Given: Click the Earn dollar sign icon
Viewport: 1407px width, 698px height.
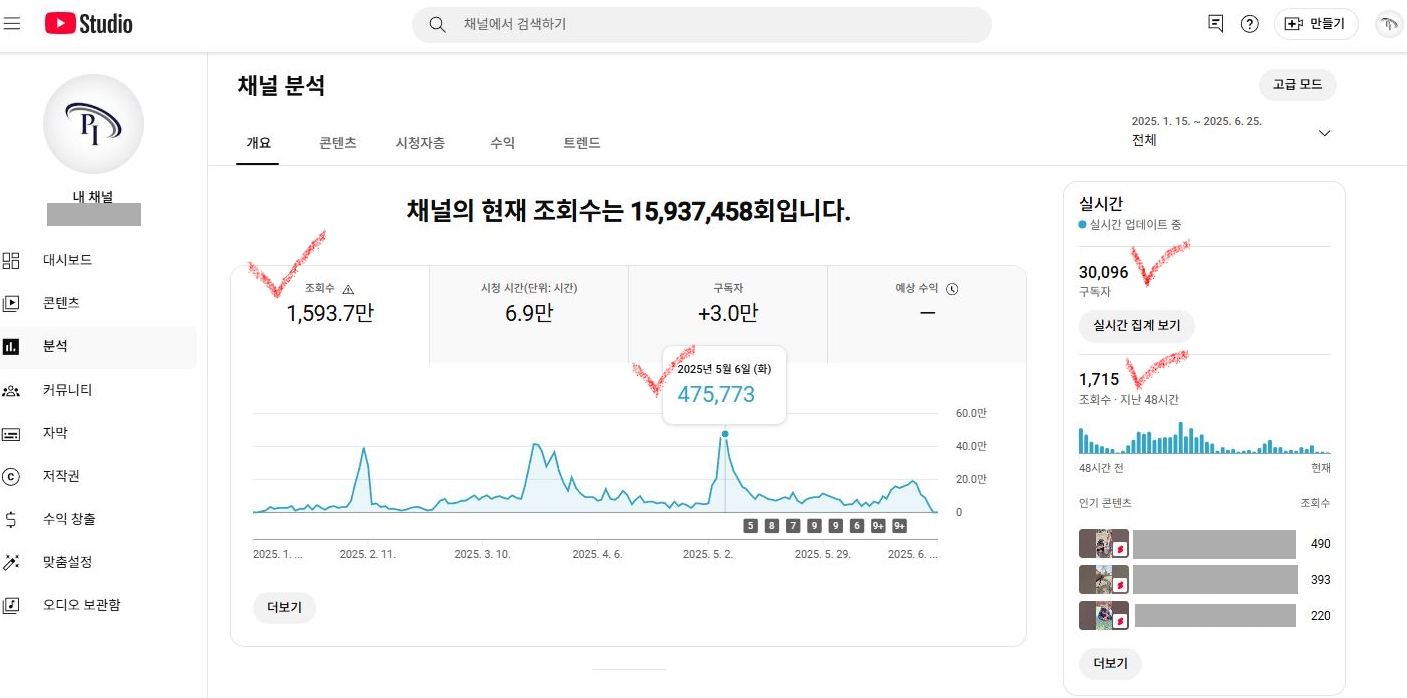Looking at the screenshot, I should [12, 519].
